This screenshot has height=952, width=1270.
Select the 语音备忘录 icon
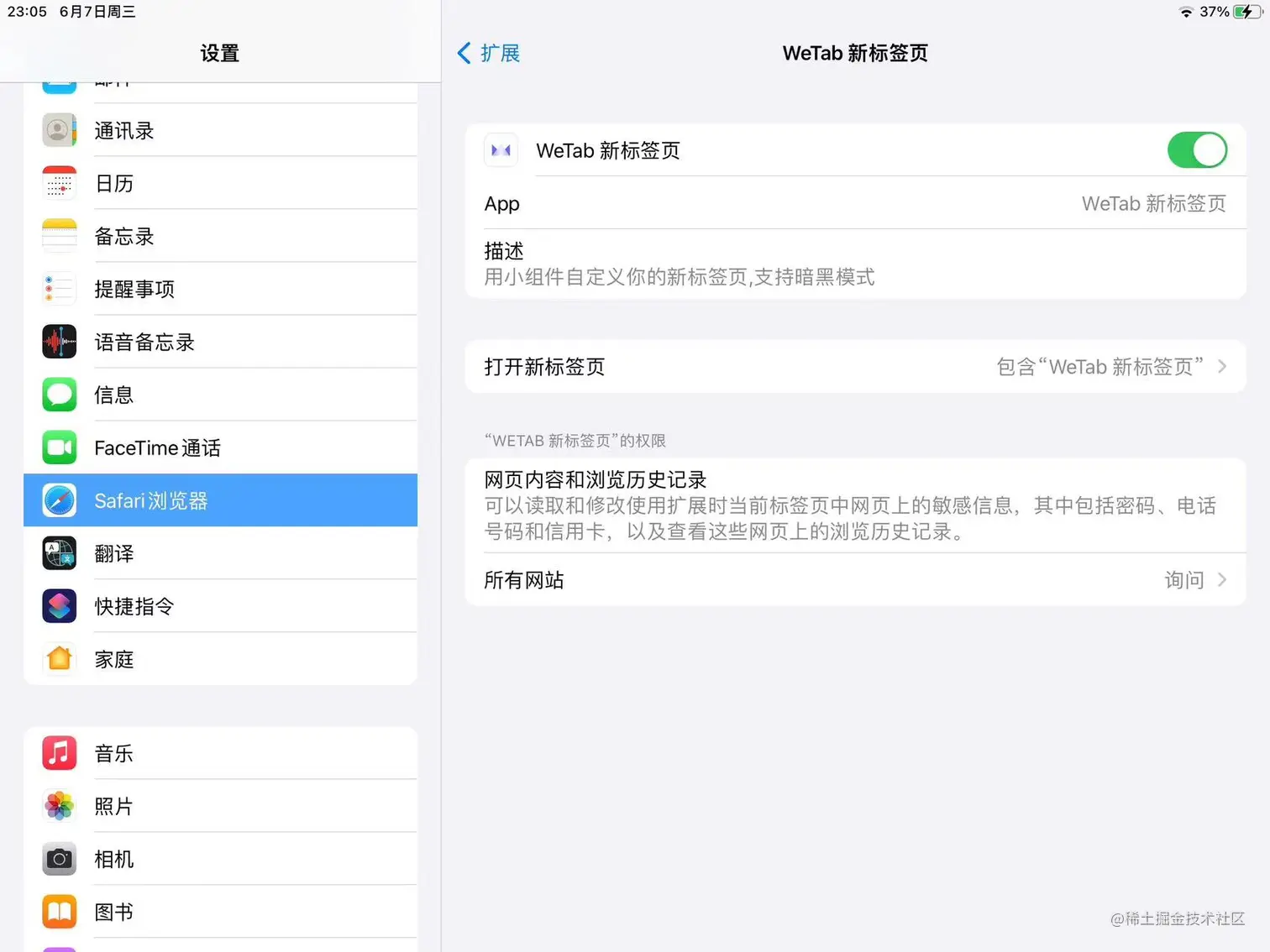(x=59, y=342)
